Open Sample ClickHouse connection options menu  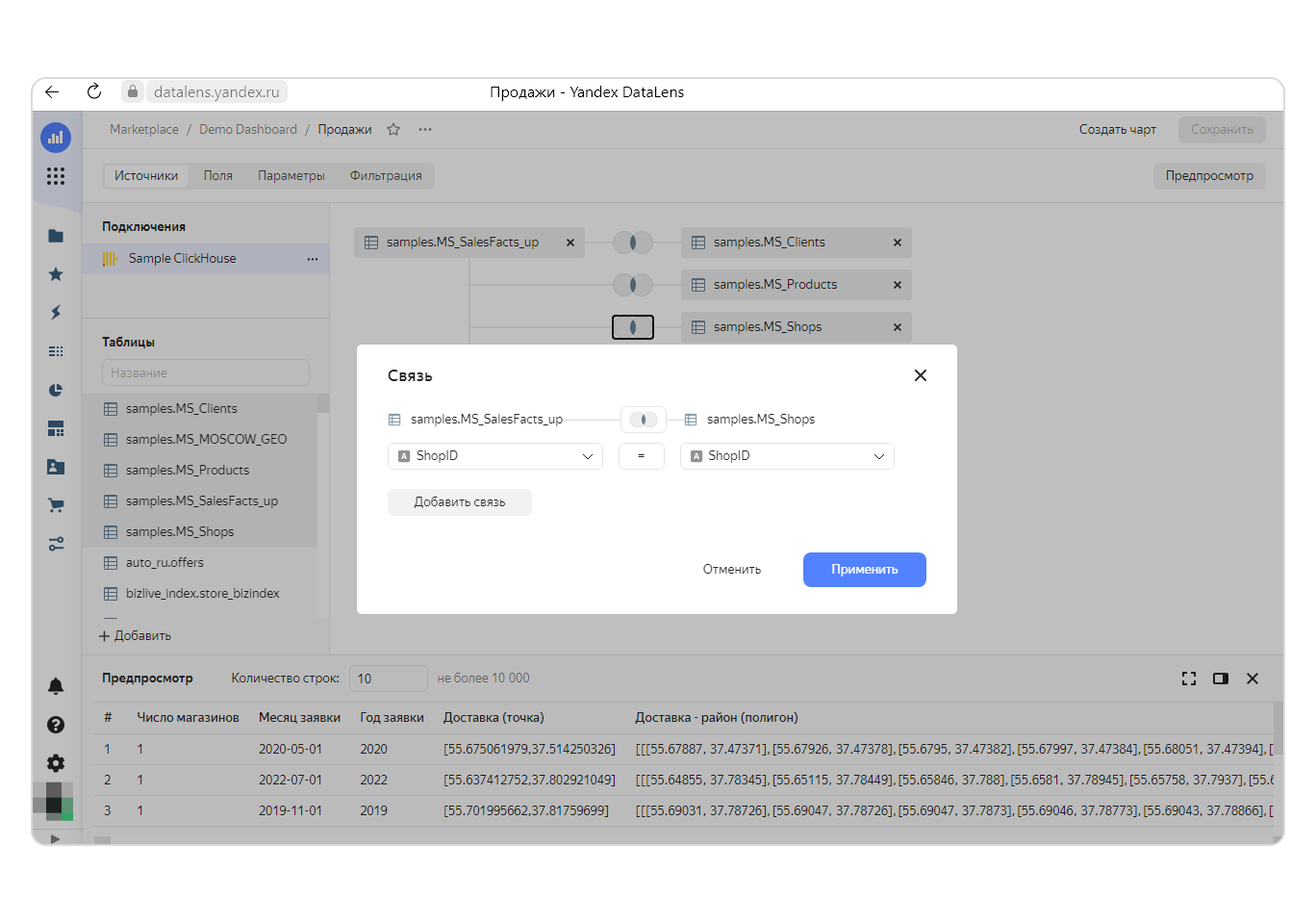coord(313,259)
